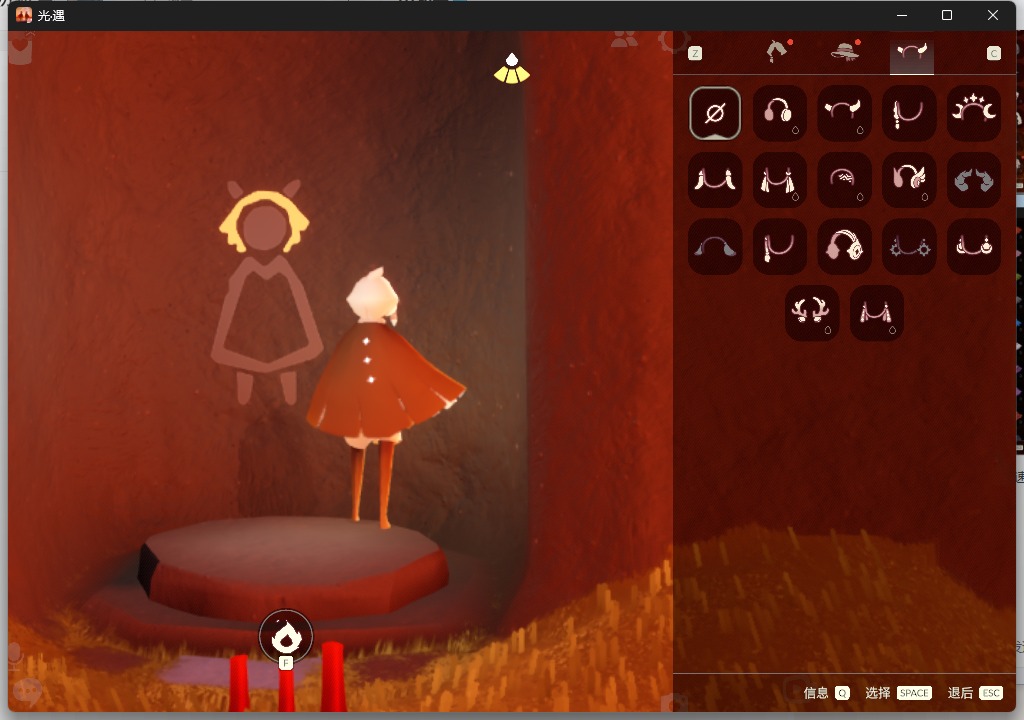Choose the small wave-pattern headband
This screenshot has height=720, width=1024.
click(x=844, y=180)
